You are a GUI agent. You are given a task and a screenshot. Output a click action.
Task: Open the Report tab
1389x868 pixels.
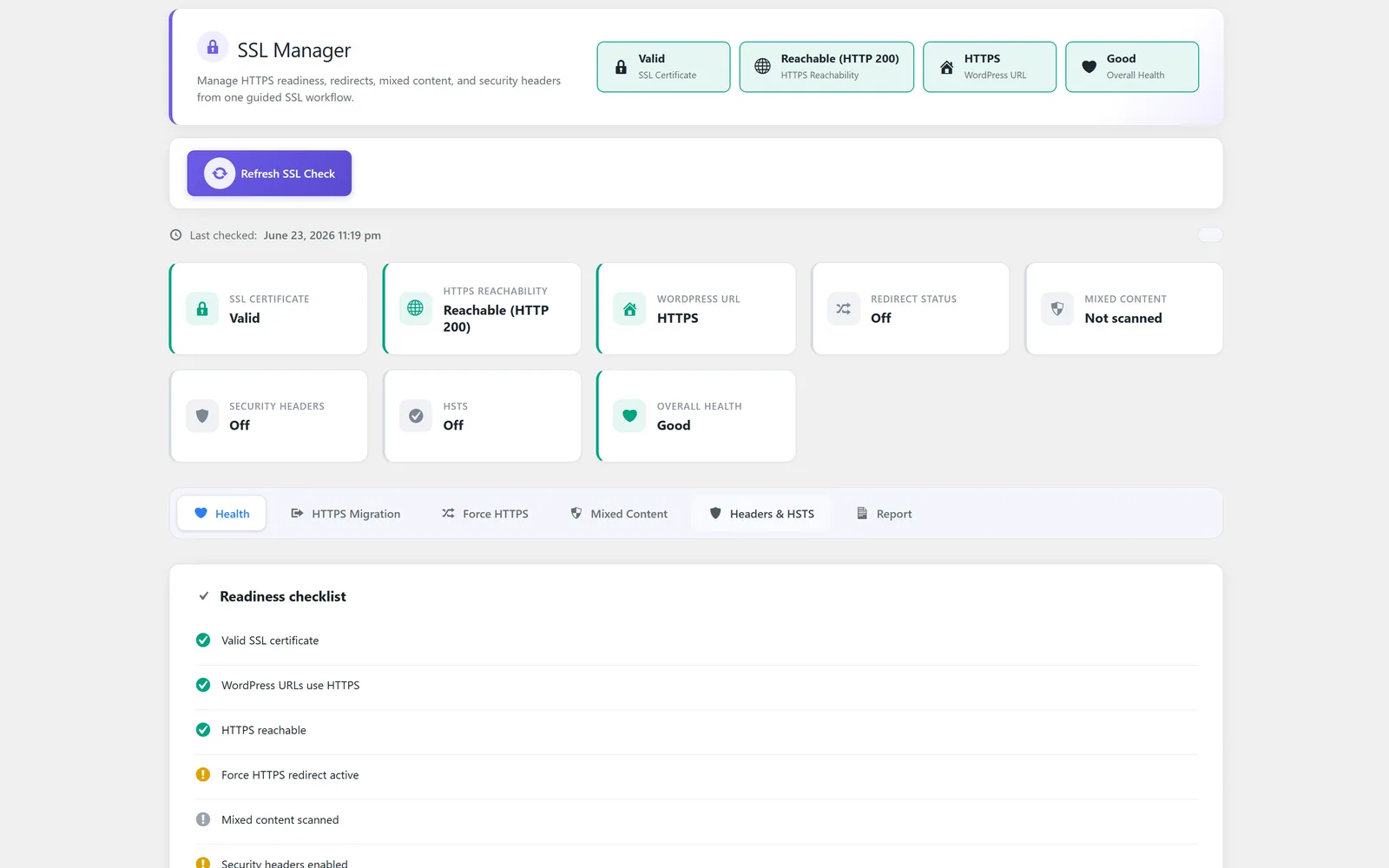(884, 514)
